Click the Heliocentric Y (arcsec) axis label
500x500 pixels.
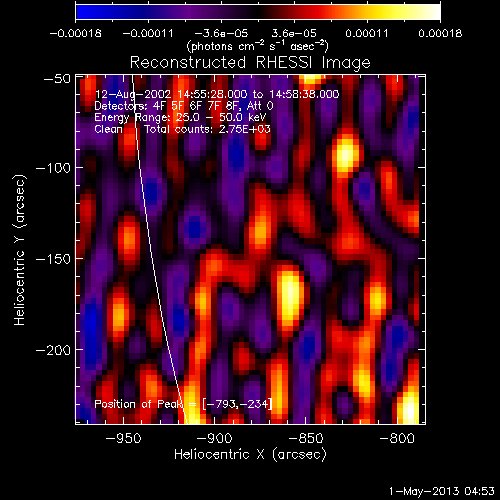coord(20,250)
